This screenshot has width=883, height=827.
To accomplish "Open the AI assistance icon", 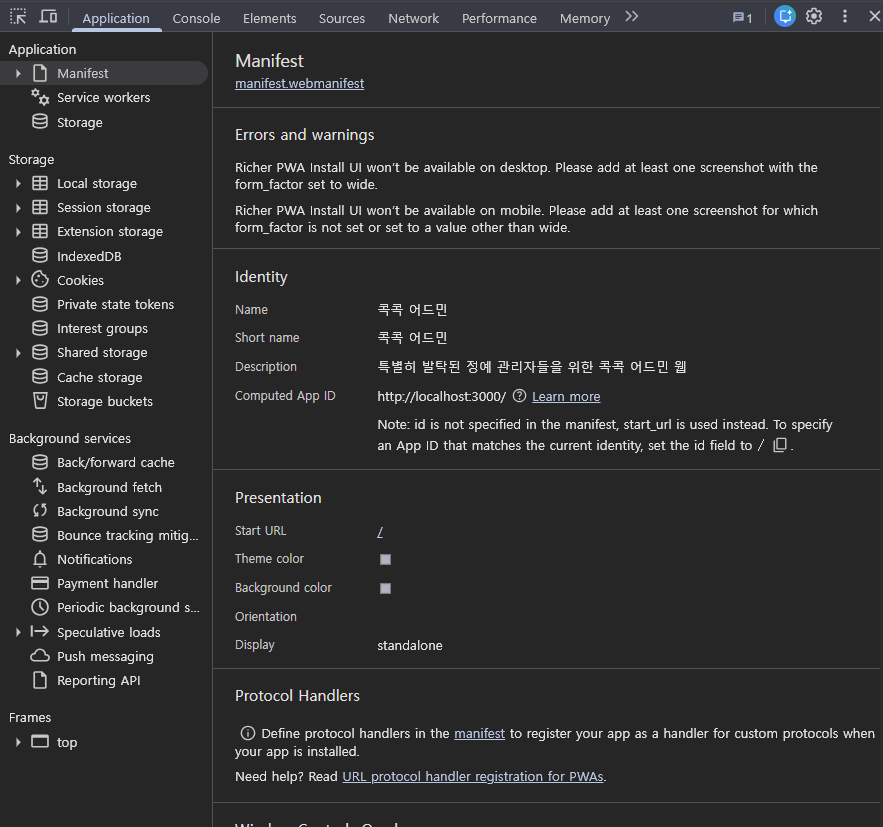I will click(784, 16).
